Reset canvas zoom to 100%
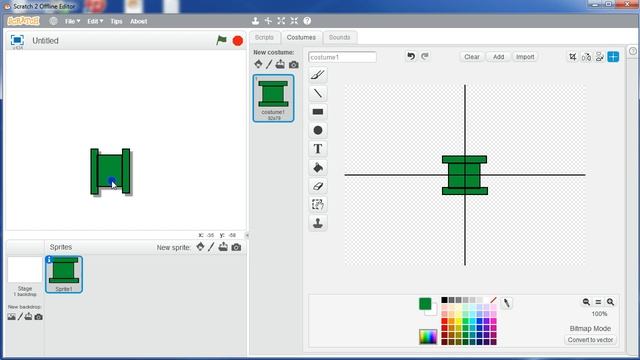640x360 pixels. point(598,302)
